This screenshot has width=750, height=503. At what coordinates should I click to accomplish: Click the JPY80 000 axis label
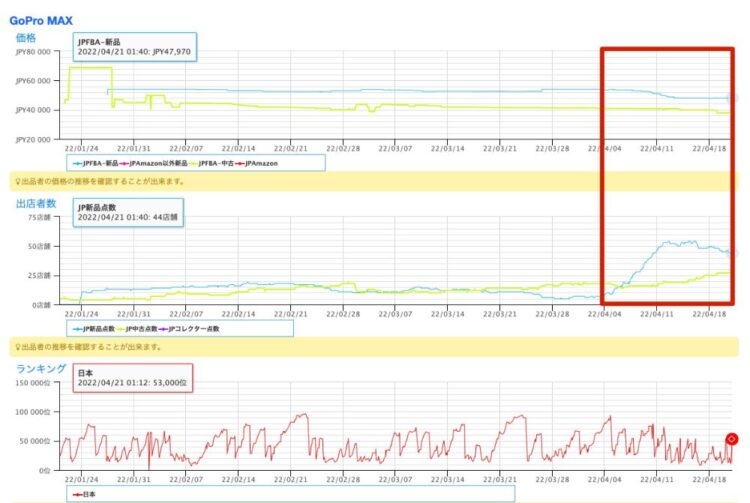click(33, 52)
